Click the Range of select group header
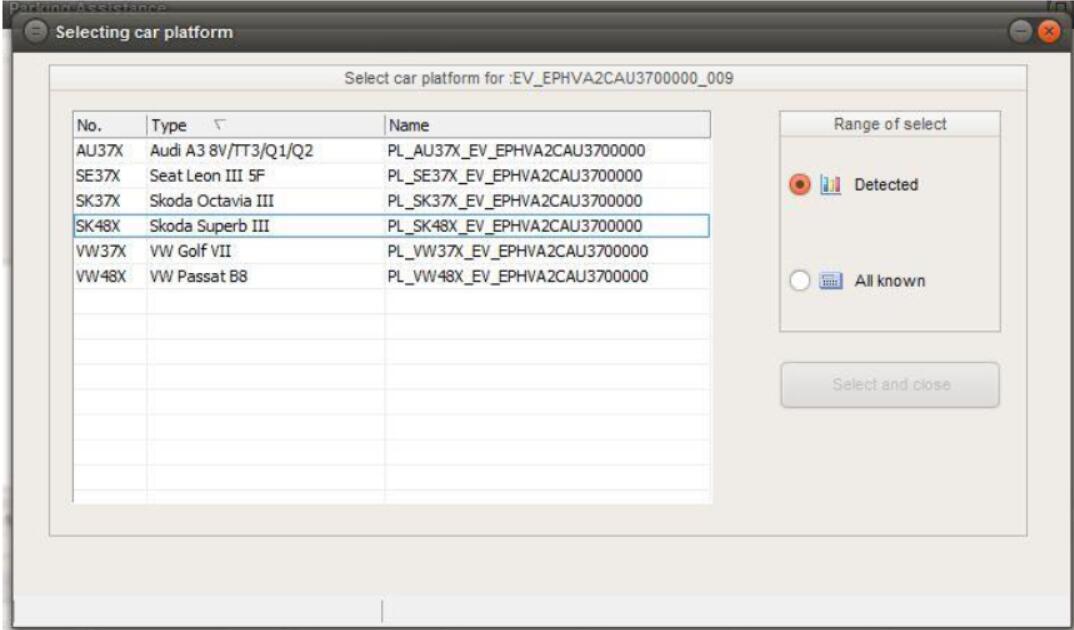1074x630 pixels. click(x=890, y=124)
